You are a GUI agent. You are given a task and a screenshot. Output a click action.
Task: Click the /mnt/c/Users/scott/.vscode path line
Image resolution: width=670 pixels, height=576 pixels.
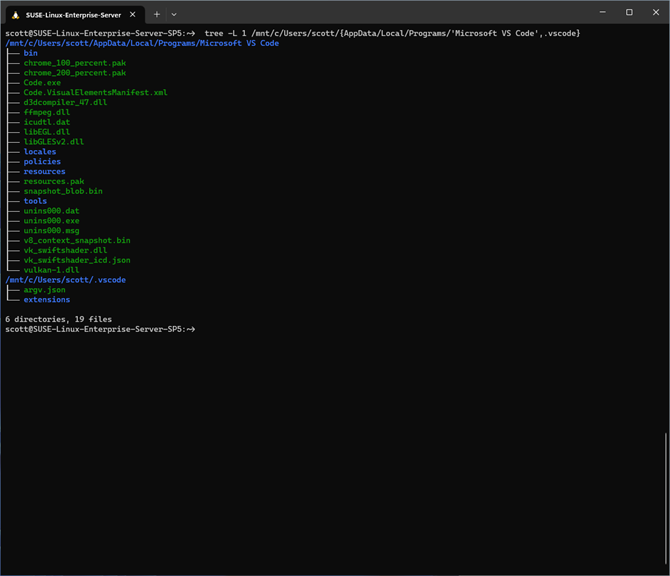(65, 280)
